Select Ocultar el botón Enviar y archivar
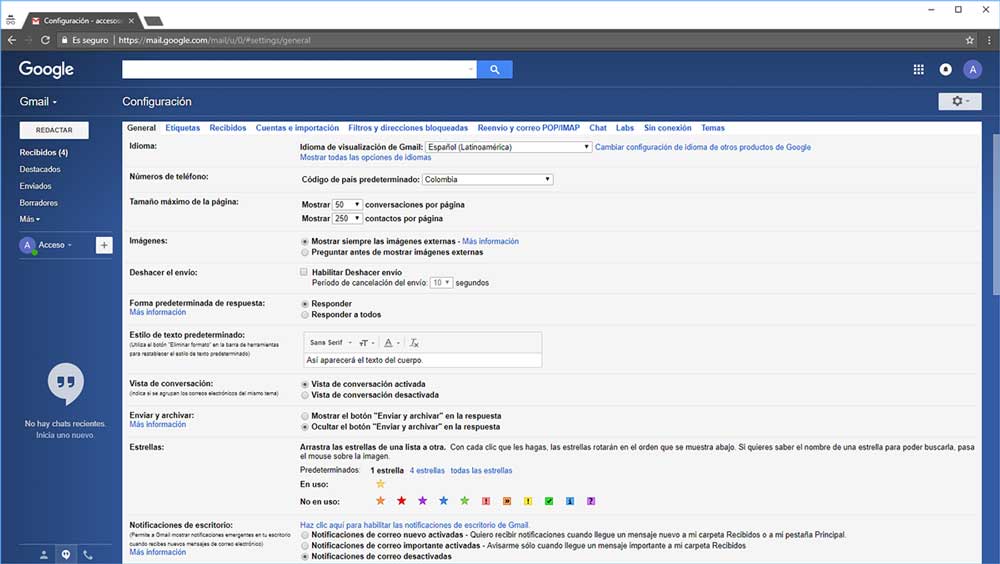The height and width of the screenshot is (564, 1000). click(x=305, y=427)
